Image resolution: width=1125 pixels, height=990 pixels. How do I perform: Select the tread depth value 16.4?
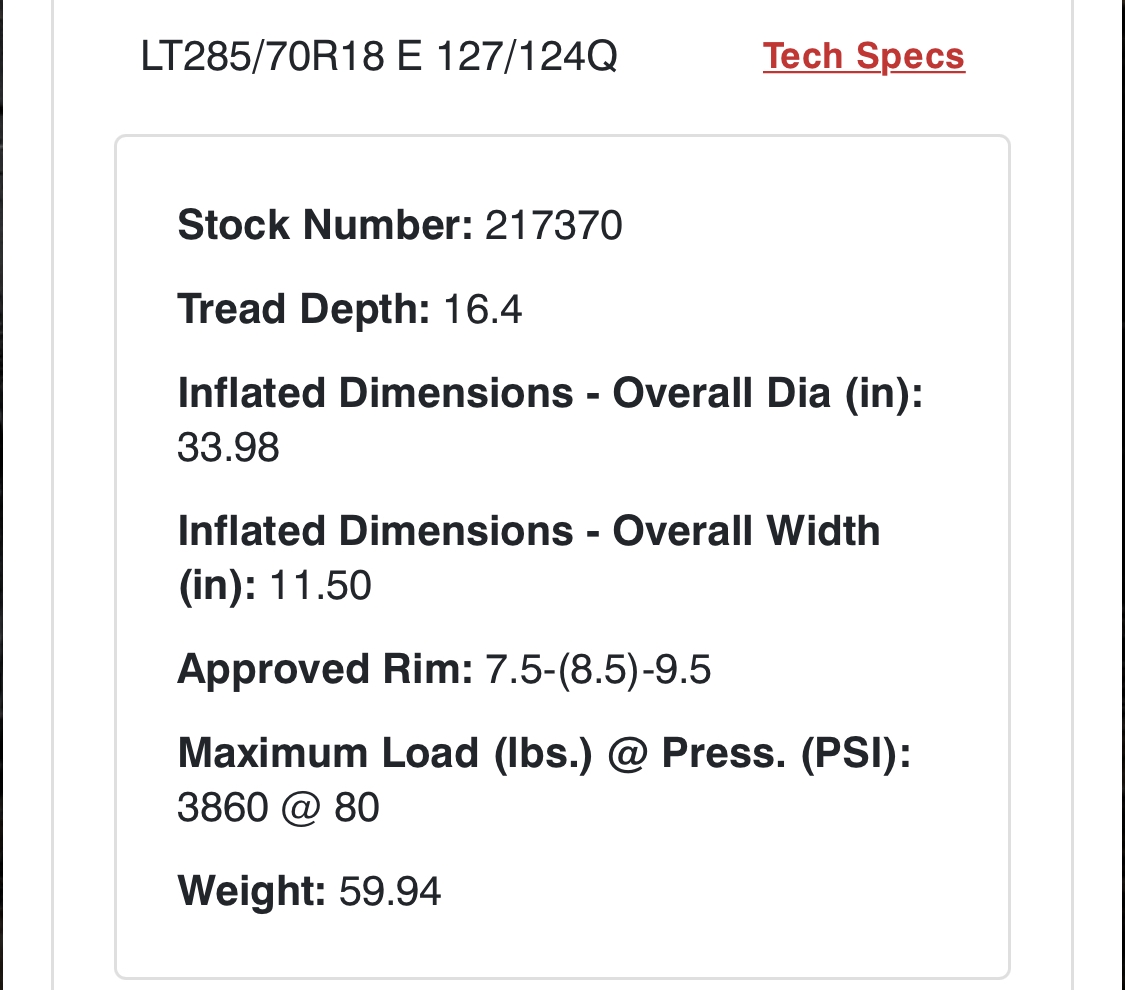pyautogui.click(x=482, y=309)
